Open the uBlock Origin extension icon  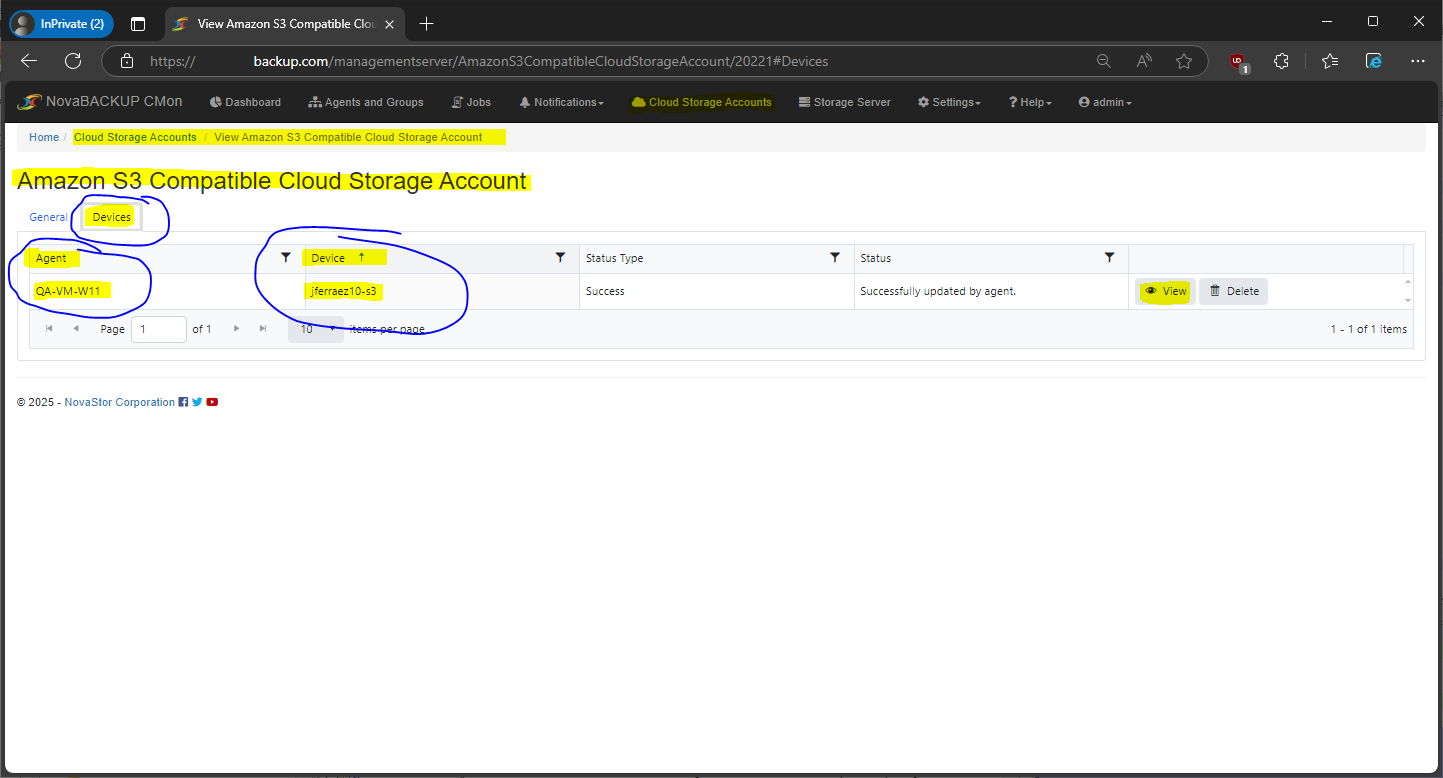(1239, 62)
